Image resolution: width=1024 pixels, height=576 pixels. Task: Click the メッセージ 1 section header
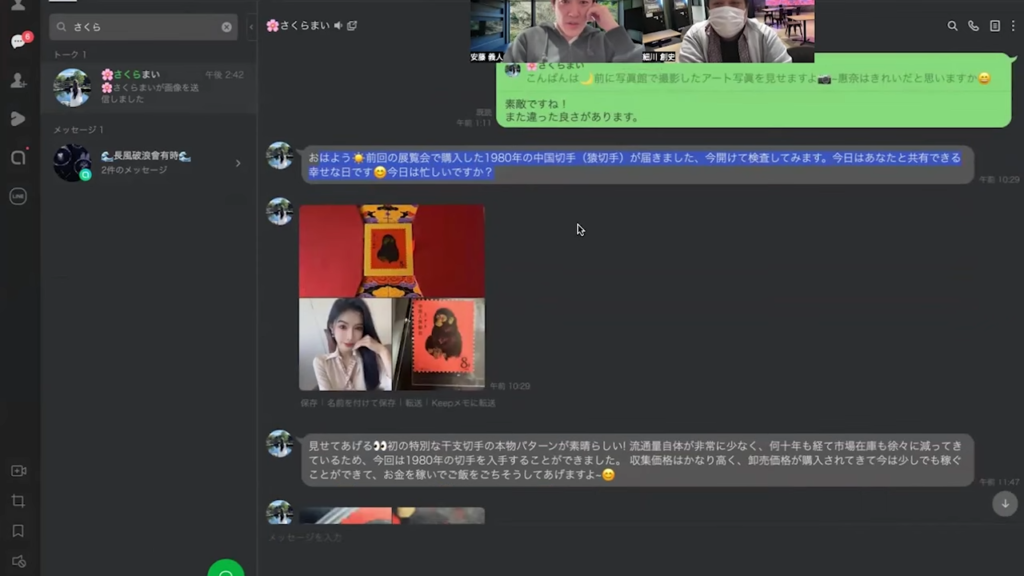coord(78,130)
